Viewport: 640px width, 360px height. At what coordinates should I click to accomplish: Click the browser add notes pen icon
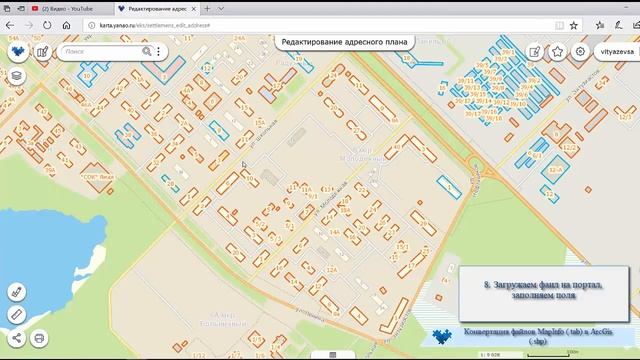618,25
